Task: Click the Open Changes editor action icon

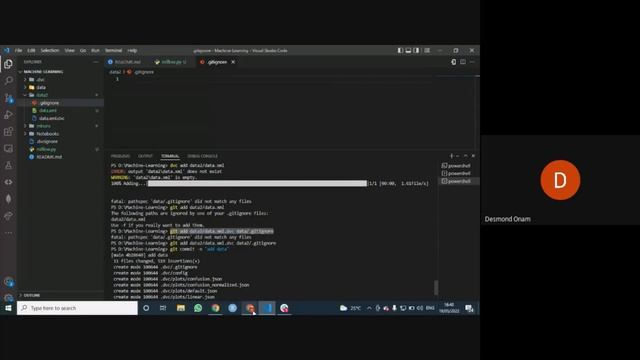Action: point(453,62)
